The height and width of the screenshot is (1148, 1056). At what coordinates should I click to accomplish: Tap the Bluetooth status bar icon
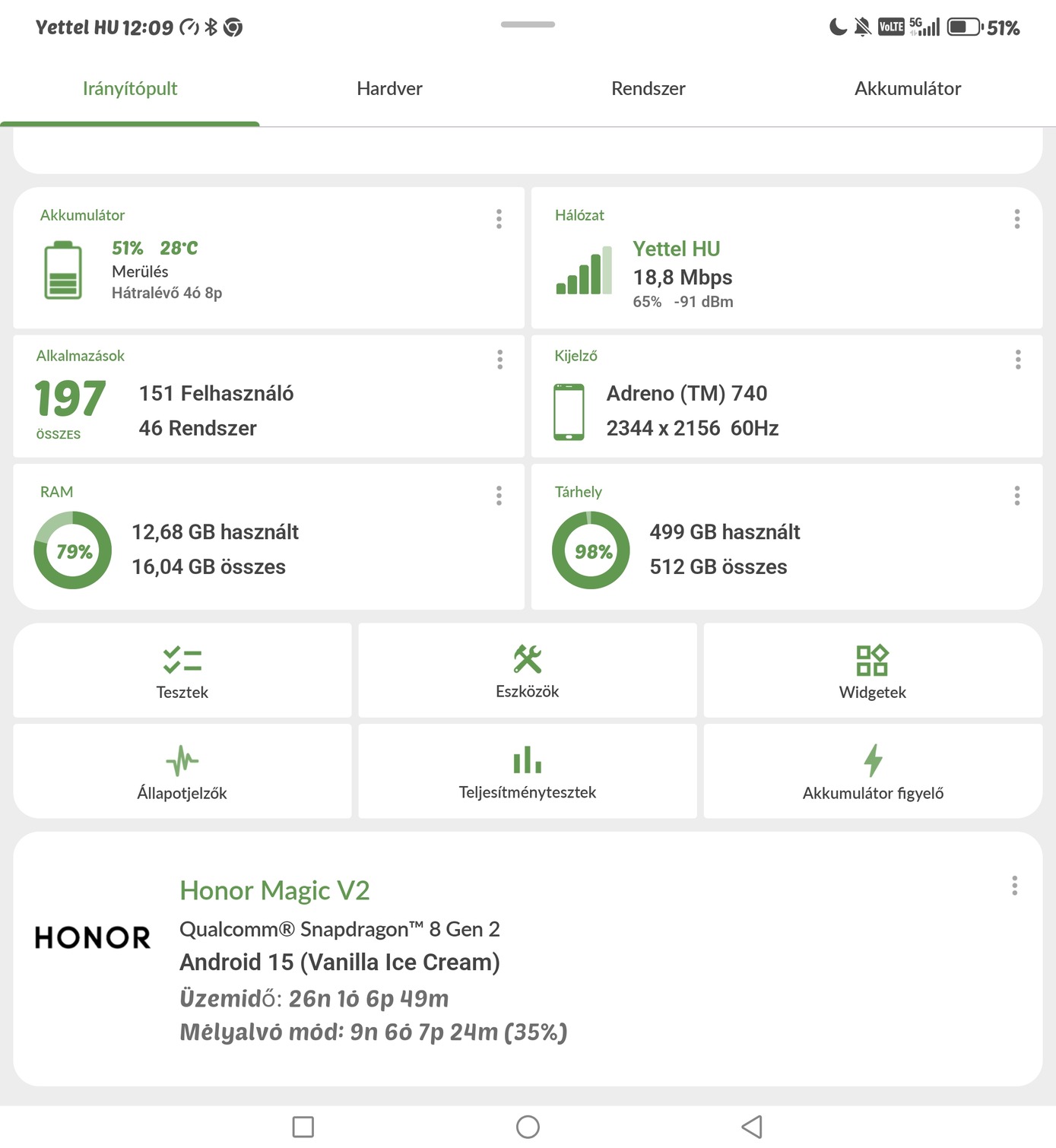pyautogui.click(x=211, y=27)
